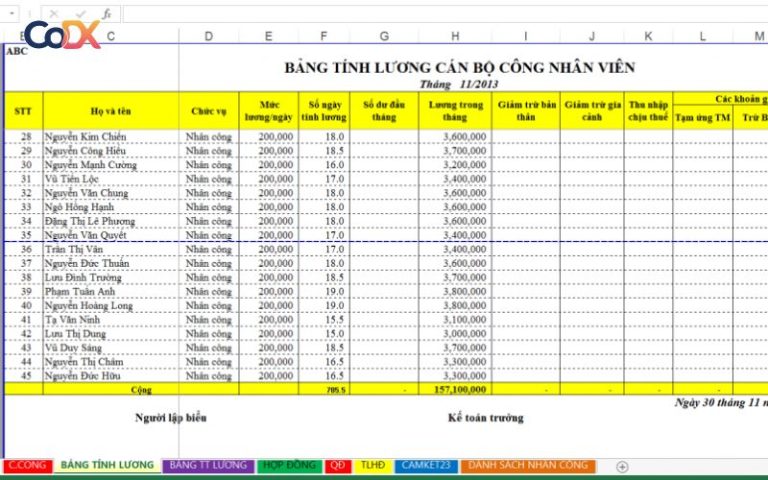The height and width of the screenshot is (480, 768).
Task: Open the CAMKET23 sheet tab
Action: [x=426, y=465]
